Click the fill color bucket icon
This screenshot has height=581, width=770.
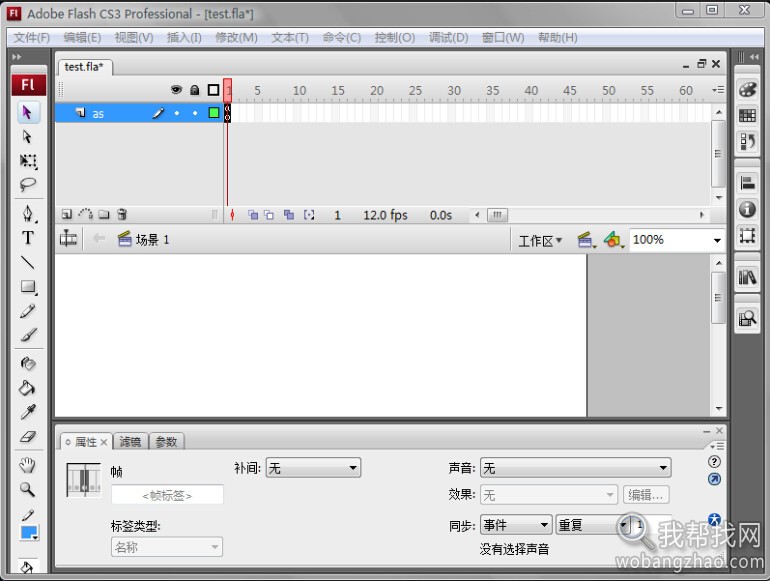(x=27, y=567)
